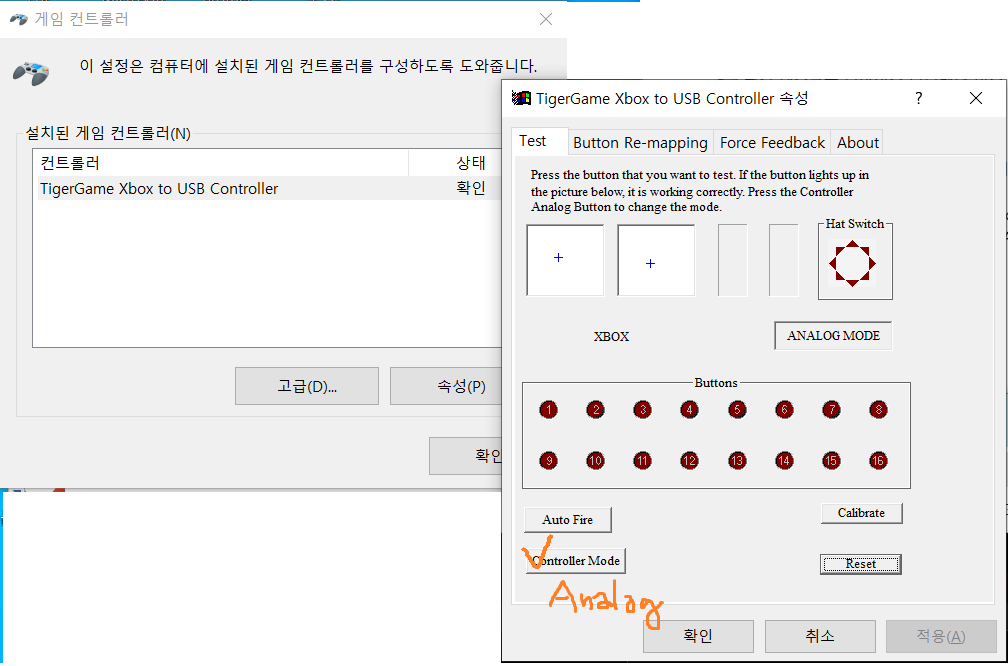Click the TigerGame properties title bar icon
This screenshot has width=1008, height=666.
point(521,98)
